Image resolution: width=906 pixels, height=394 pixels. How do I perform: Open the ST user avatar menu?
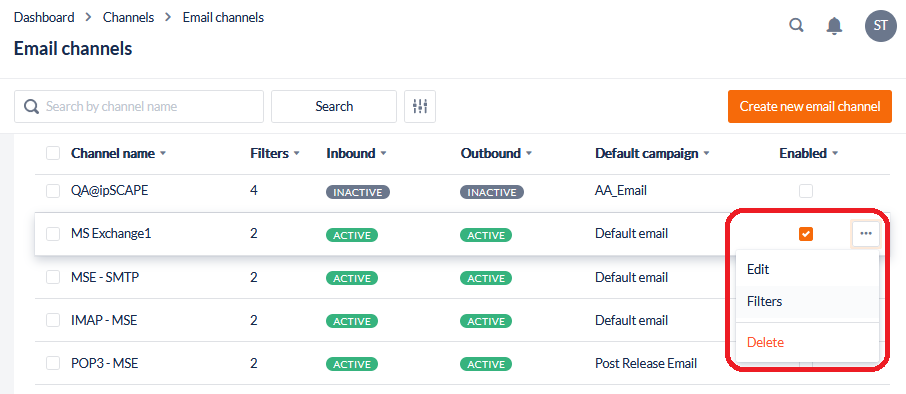(x=881, y=25)
